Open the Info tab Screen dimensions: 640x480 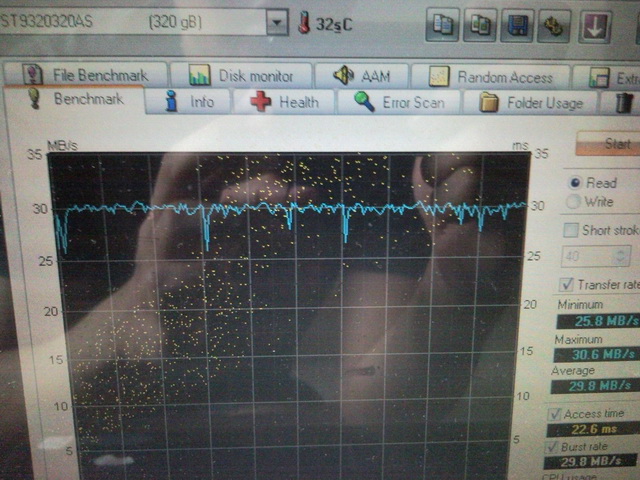point(189,101)
